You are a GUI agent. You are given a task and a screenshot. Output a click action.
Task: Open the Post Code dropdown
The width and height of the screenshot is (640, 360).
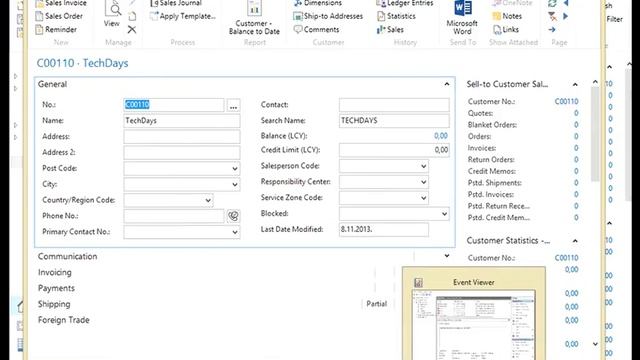(235, 168)
